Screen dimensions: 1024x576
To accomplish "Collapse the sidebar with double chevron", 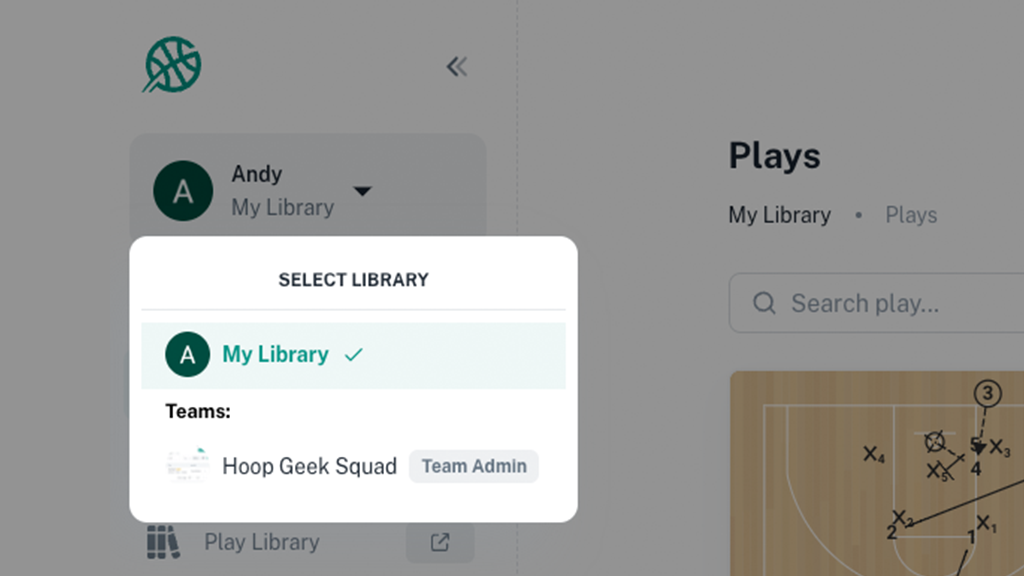I will [x=457, y=67].
